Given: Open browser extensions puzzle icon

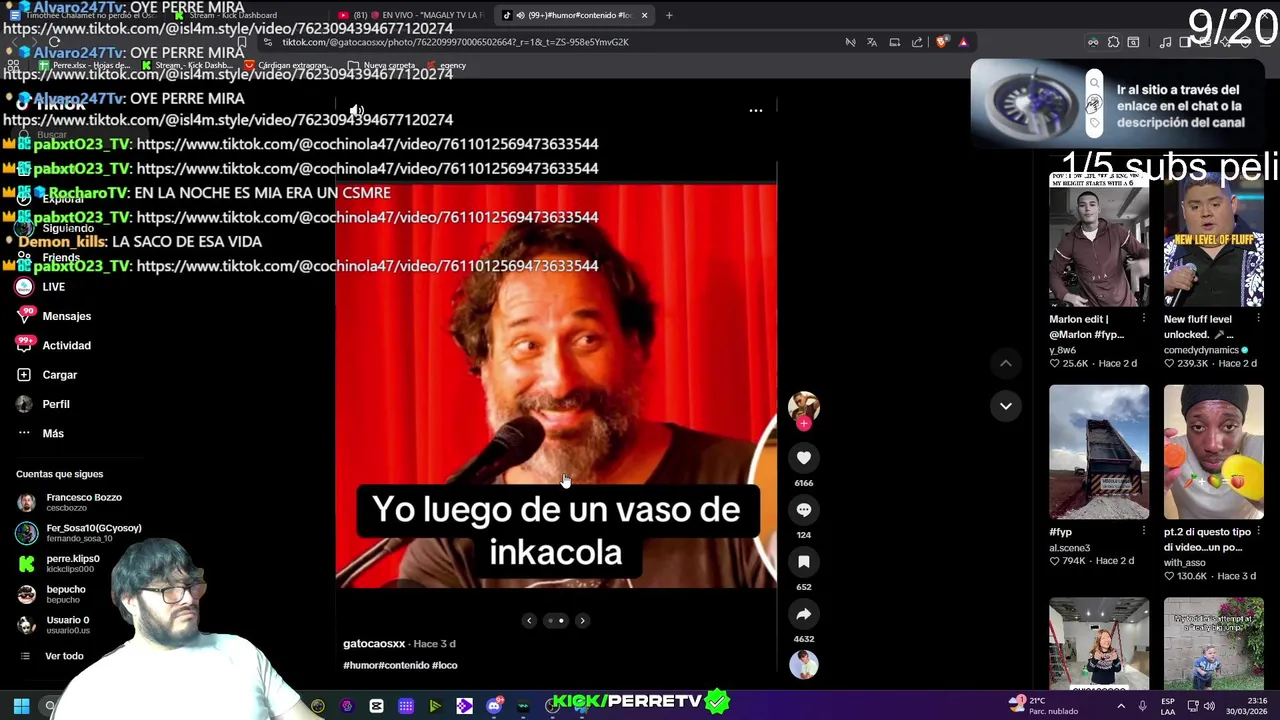Looking at the screenshot, I should point(1113,42).
